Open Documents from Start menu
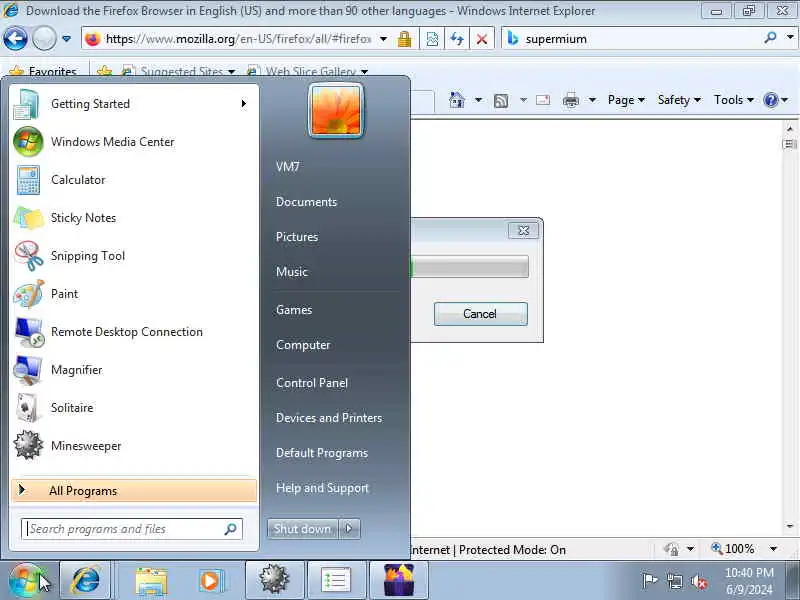 (306, 202)
